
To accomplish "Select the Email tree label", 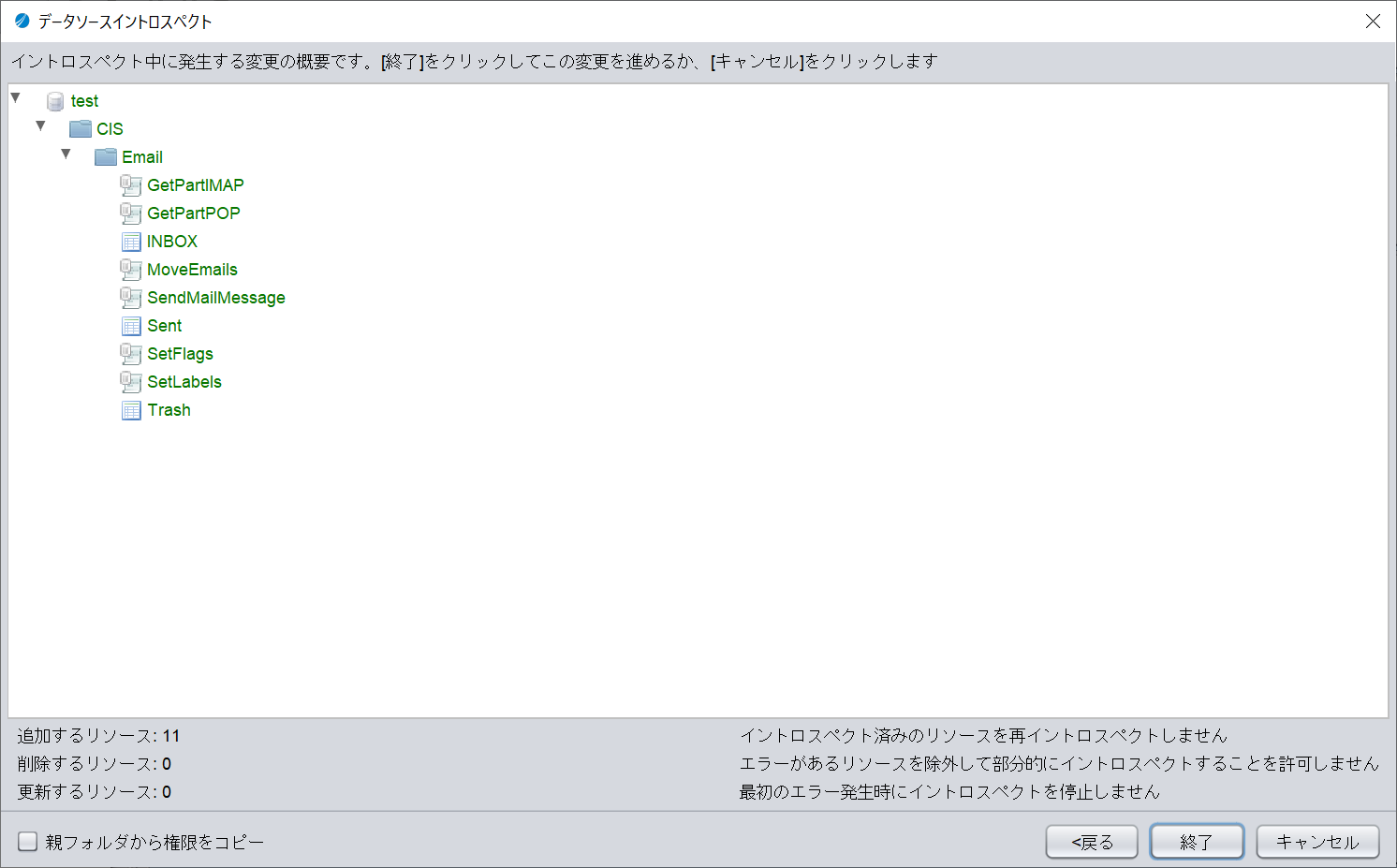I will [x=142, y=157].
